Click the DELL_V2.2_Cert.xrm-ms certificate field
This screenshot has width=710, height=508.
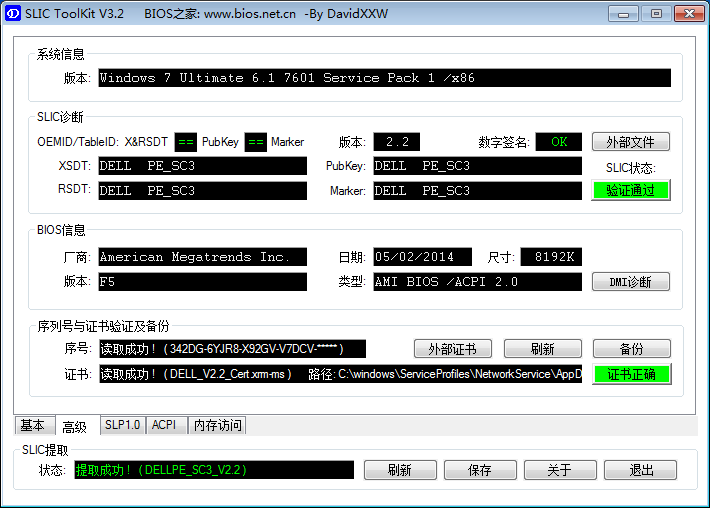tap(341, 374)
